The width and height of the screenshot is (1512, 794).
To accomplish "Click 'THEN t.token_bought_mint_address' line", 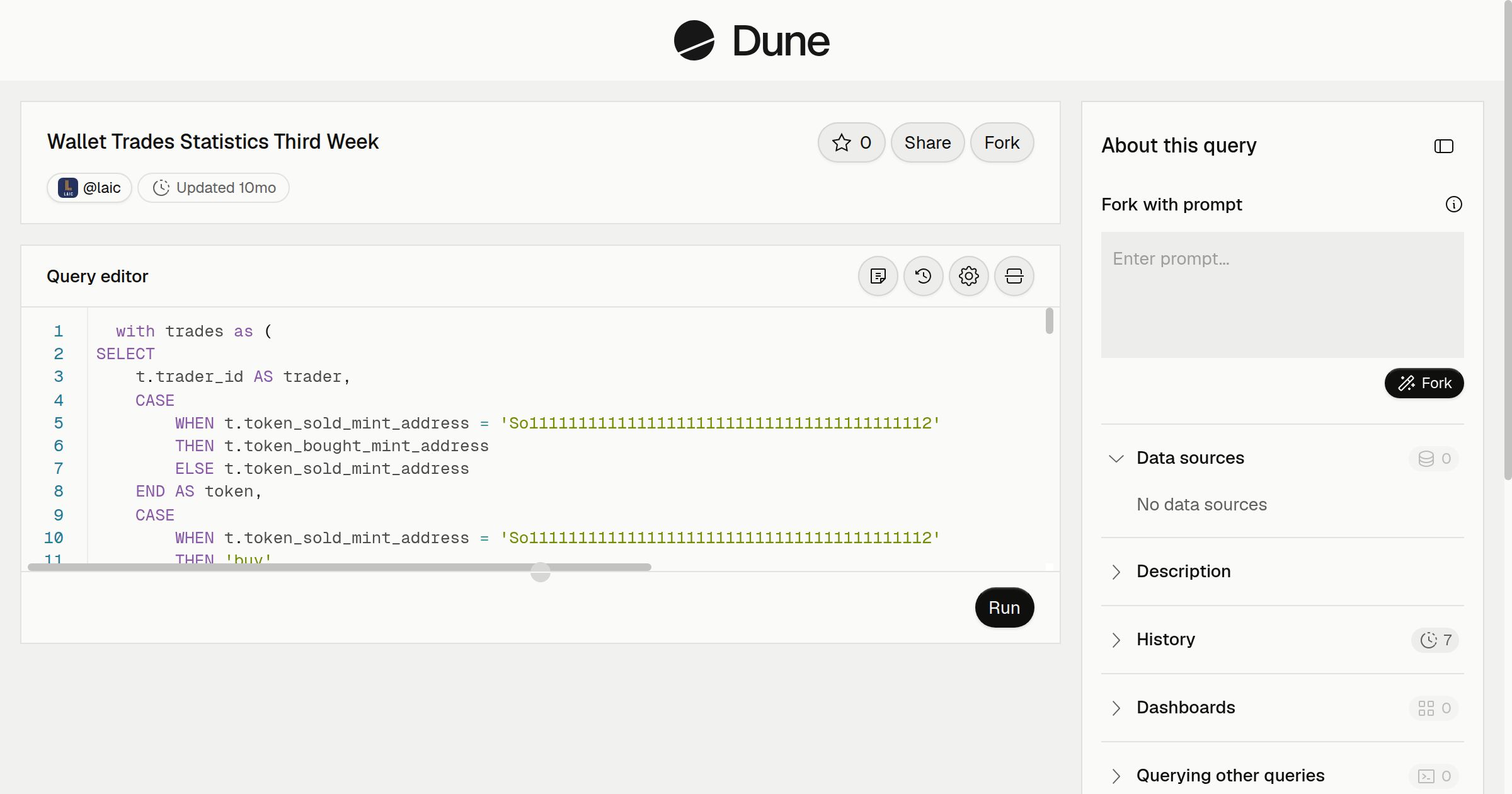I will pyautogui.click(x=332, y=446).
